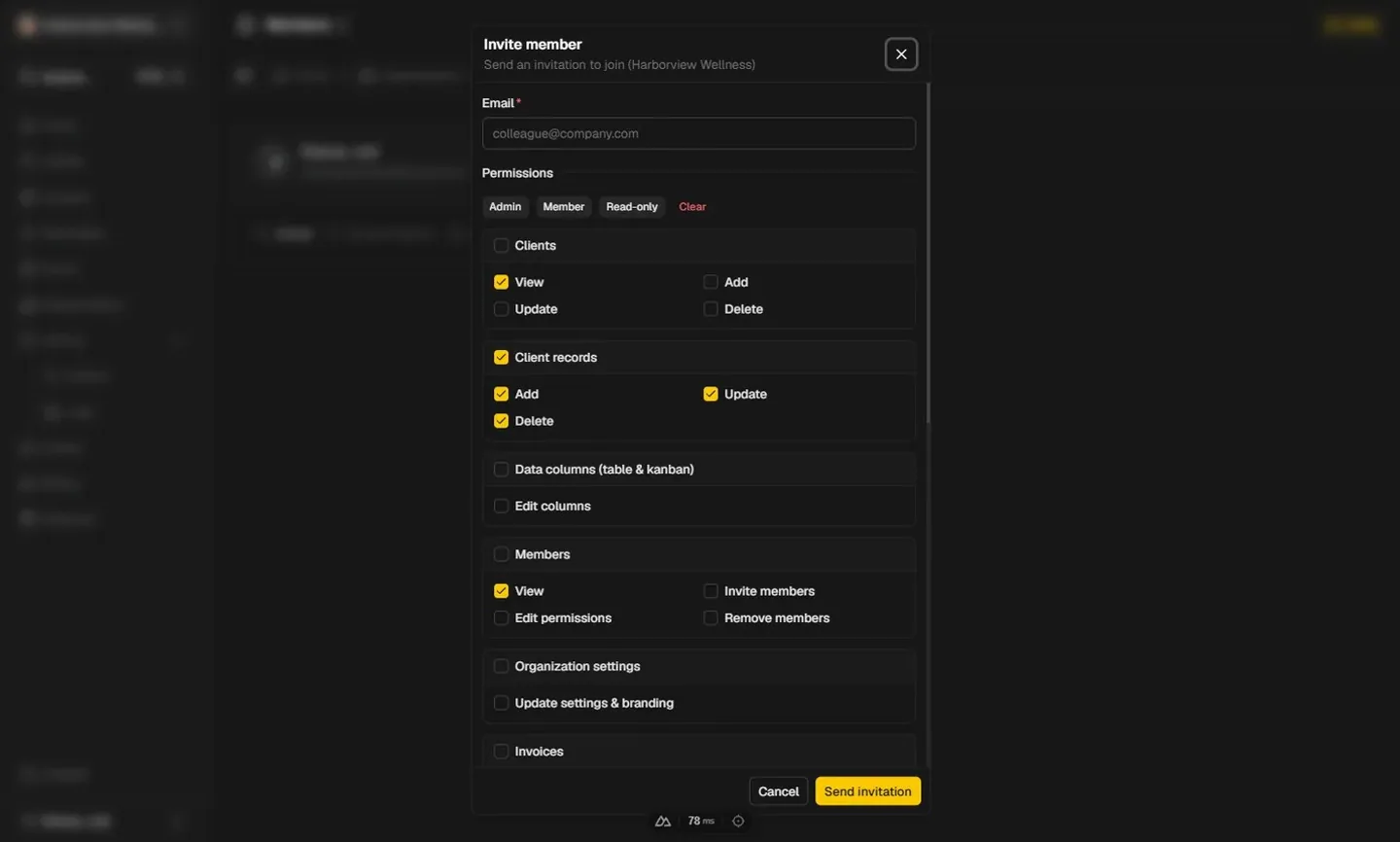Enable Add permission under Clients
This screenshot has width=1400, height=842.
(711, 282)
